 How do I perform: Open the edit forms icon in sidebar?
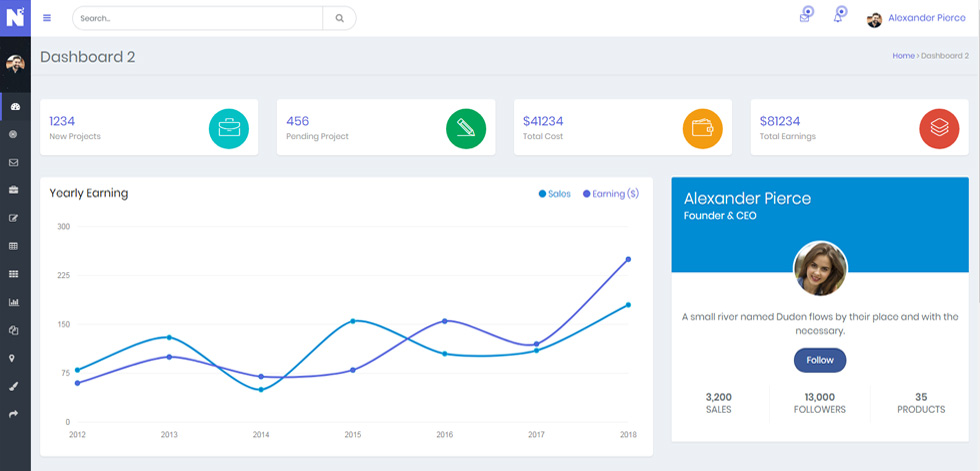(x=14, y=218)
